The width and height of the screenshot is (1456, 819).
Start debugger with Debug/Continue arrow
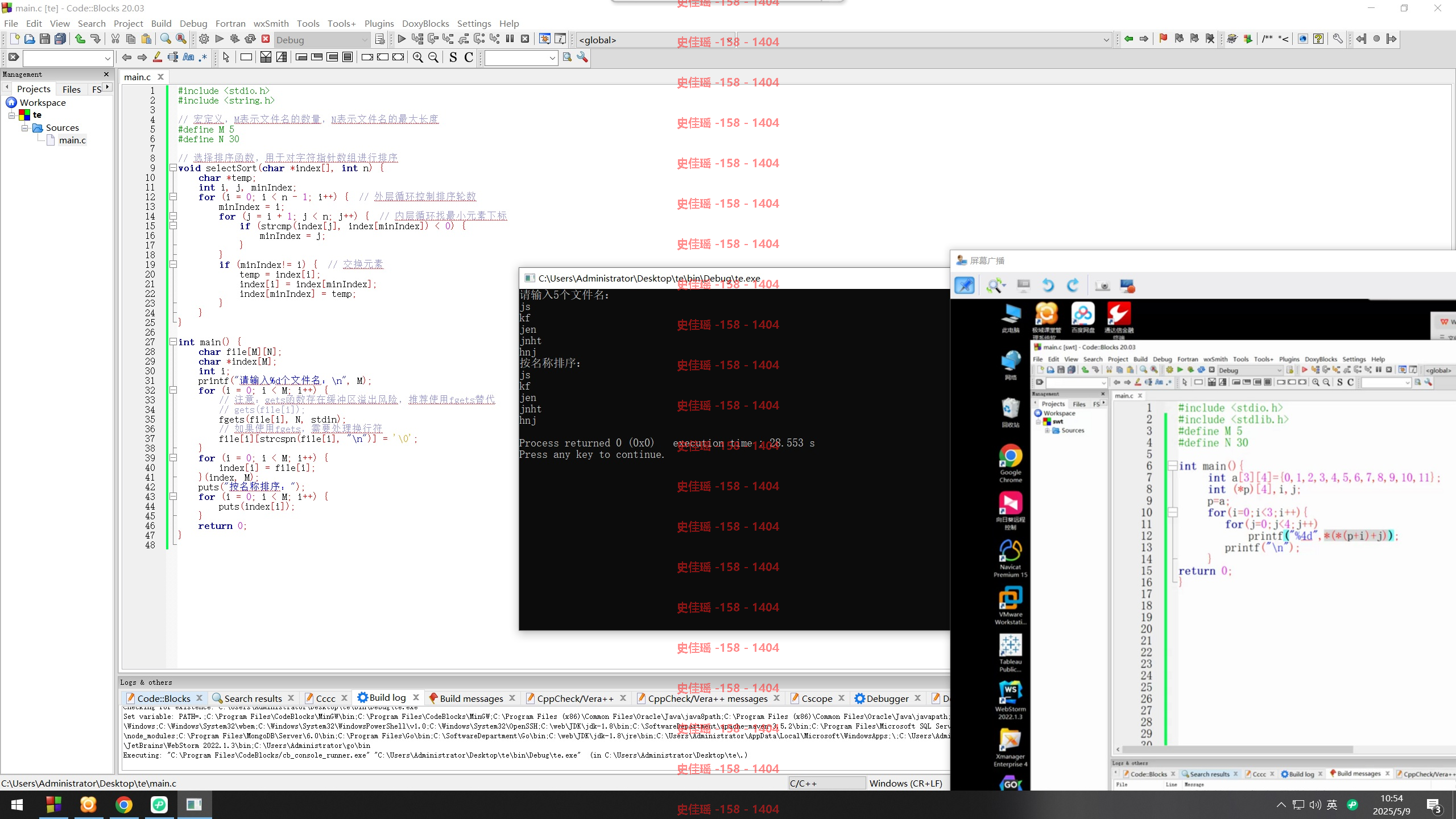click(x=402, y=39)
